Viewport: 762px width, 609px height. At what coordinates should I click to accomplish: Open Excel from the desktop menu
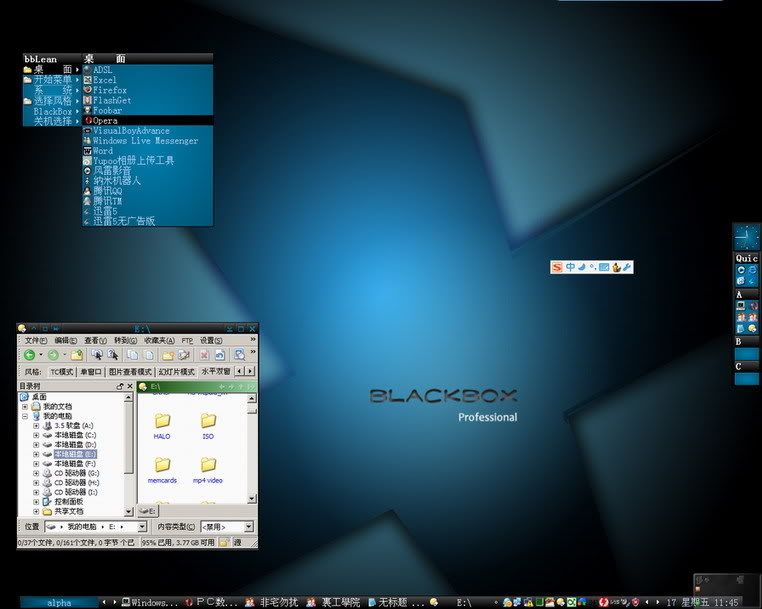[148, 80]
